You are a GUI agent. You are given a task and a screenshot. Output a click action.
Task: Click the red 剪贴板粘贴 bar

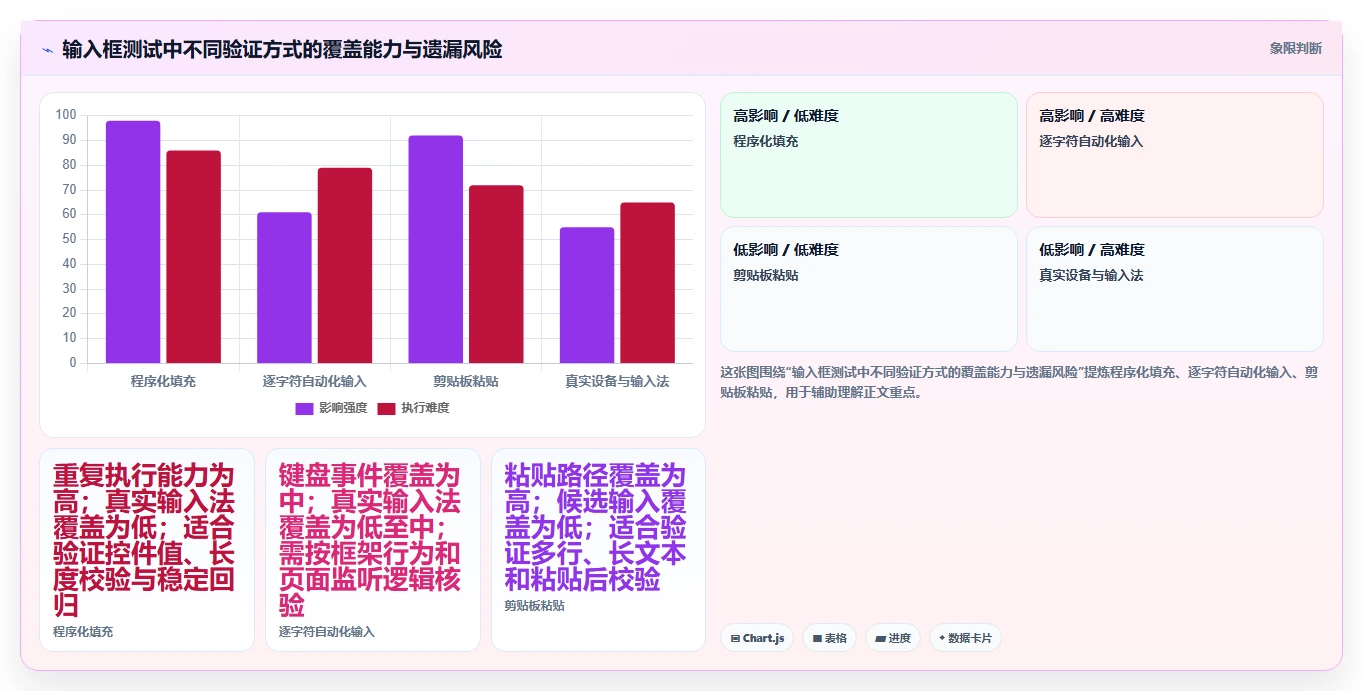click(496, 274)
